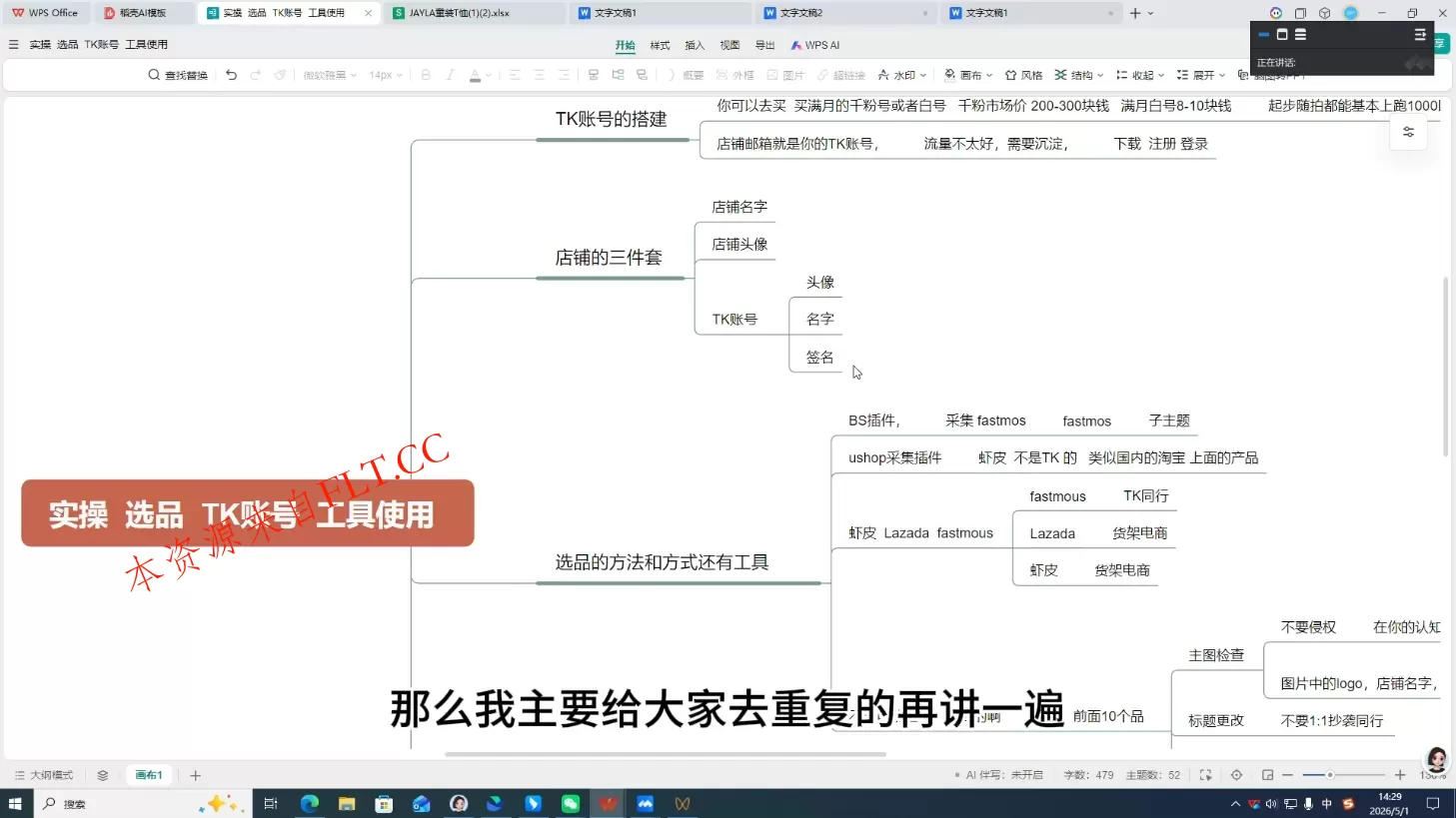This screenshot has height=818, width=1456.
Task: Open the expand (展开) dropdown
Action: pyautogui.click(x=1201, y=75)
